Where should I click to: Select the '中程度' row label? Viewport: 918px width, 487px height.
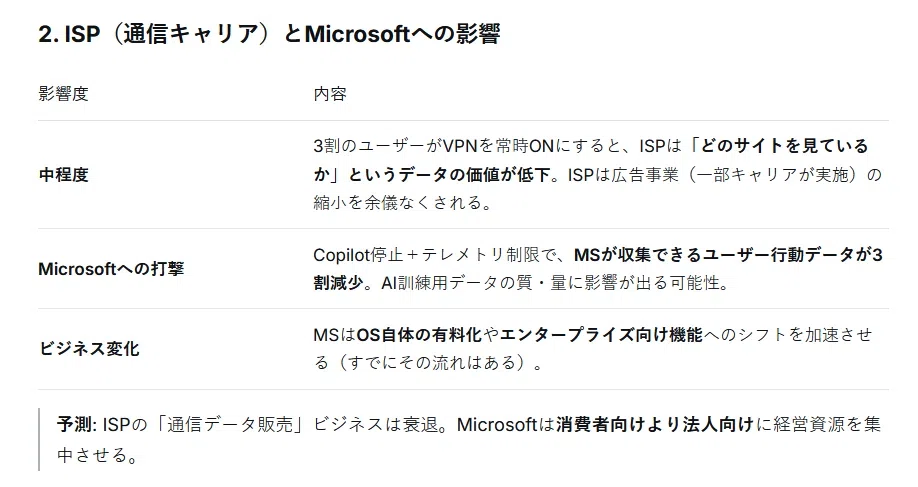click(63, 174)
